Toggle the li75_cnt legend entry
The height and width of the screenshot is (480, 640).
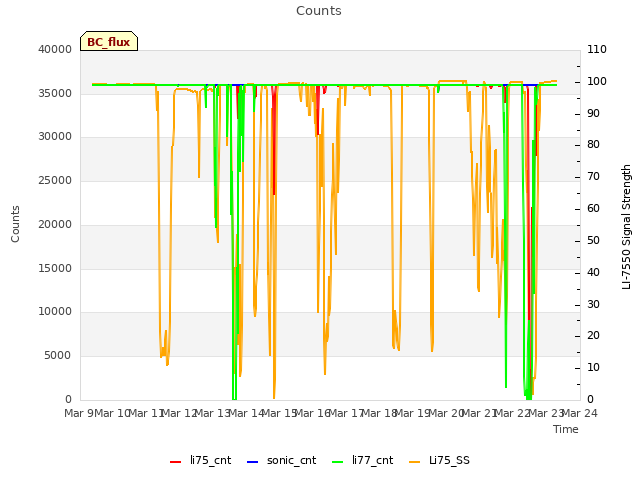tap(200, 461)
